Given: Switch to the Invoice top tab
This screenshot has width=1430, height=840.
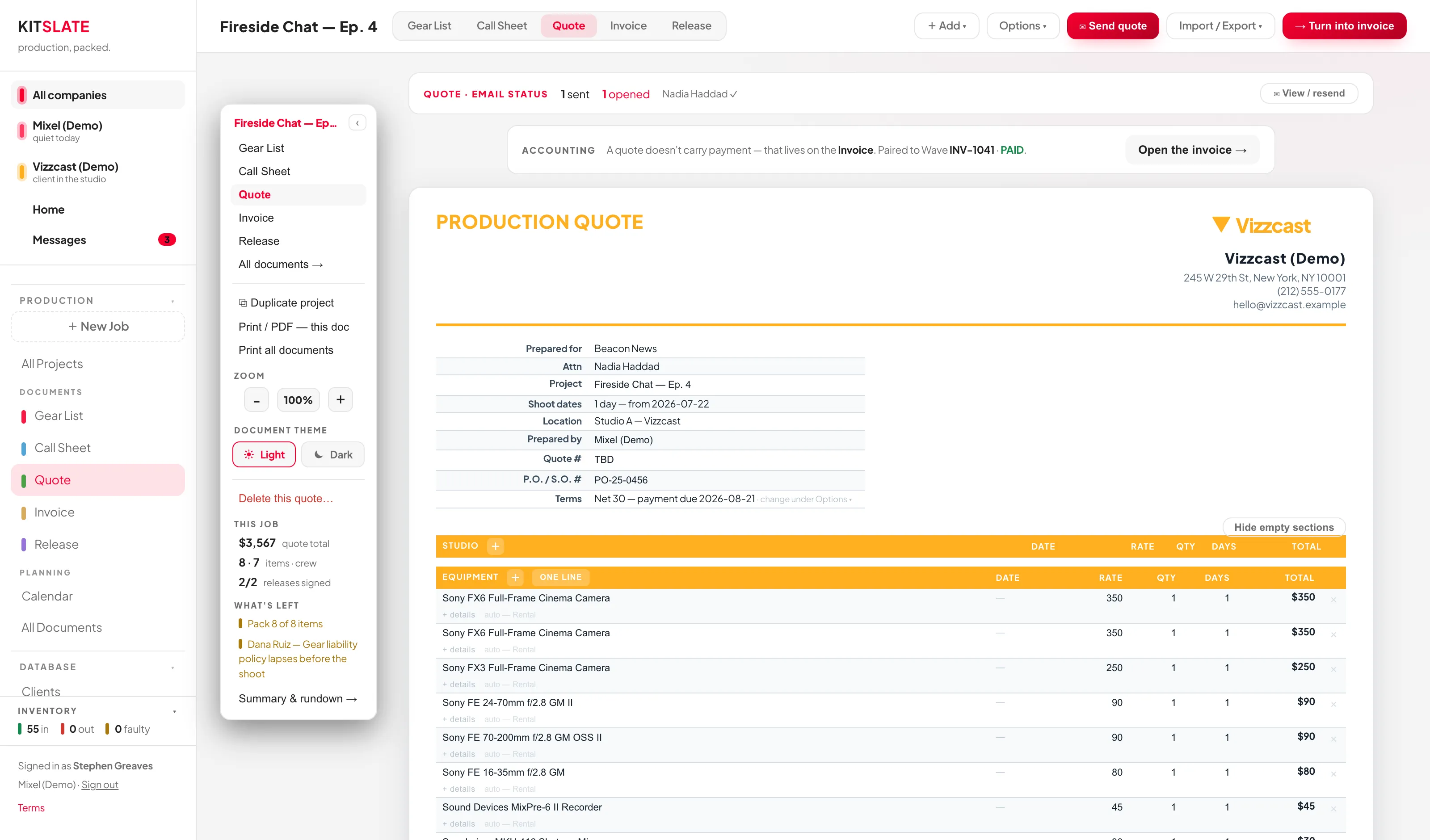Looking at the screenshot, I should click(x=628, y=25).
